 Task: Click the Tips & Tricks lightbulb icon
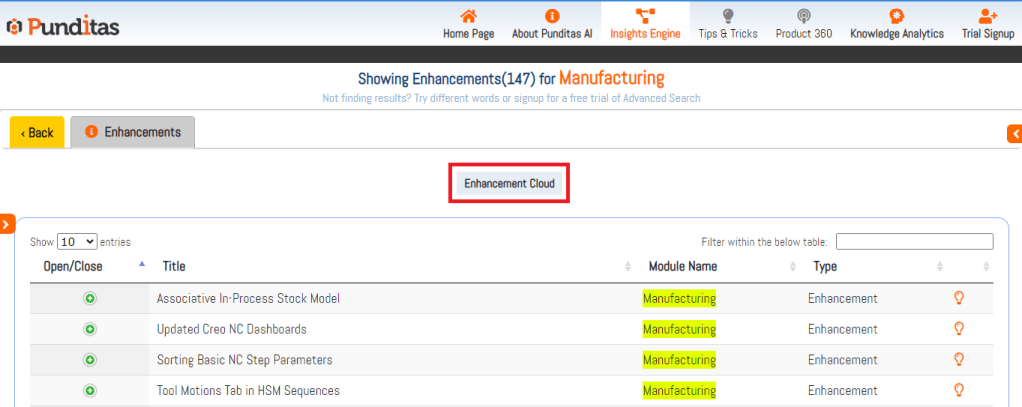728,16
